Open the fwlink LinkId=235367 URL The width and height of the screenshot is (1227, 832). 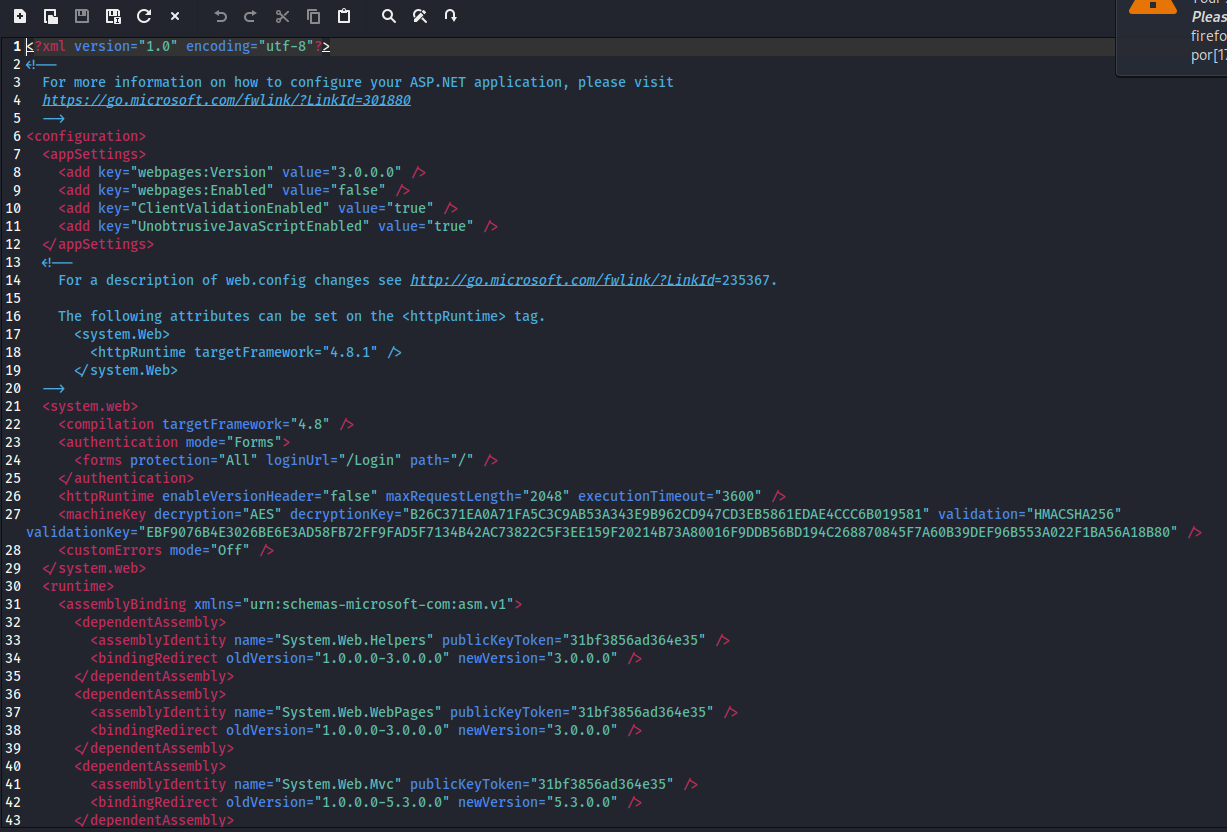[x=563, y=280]
